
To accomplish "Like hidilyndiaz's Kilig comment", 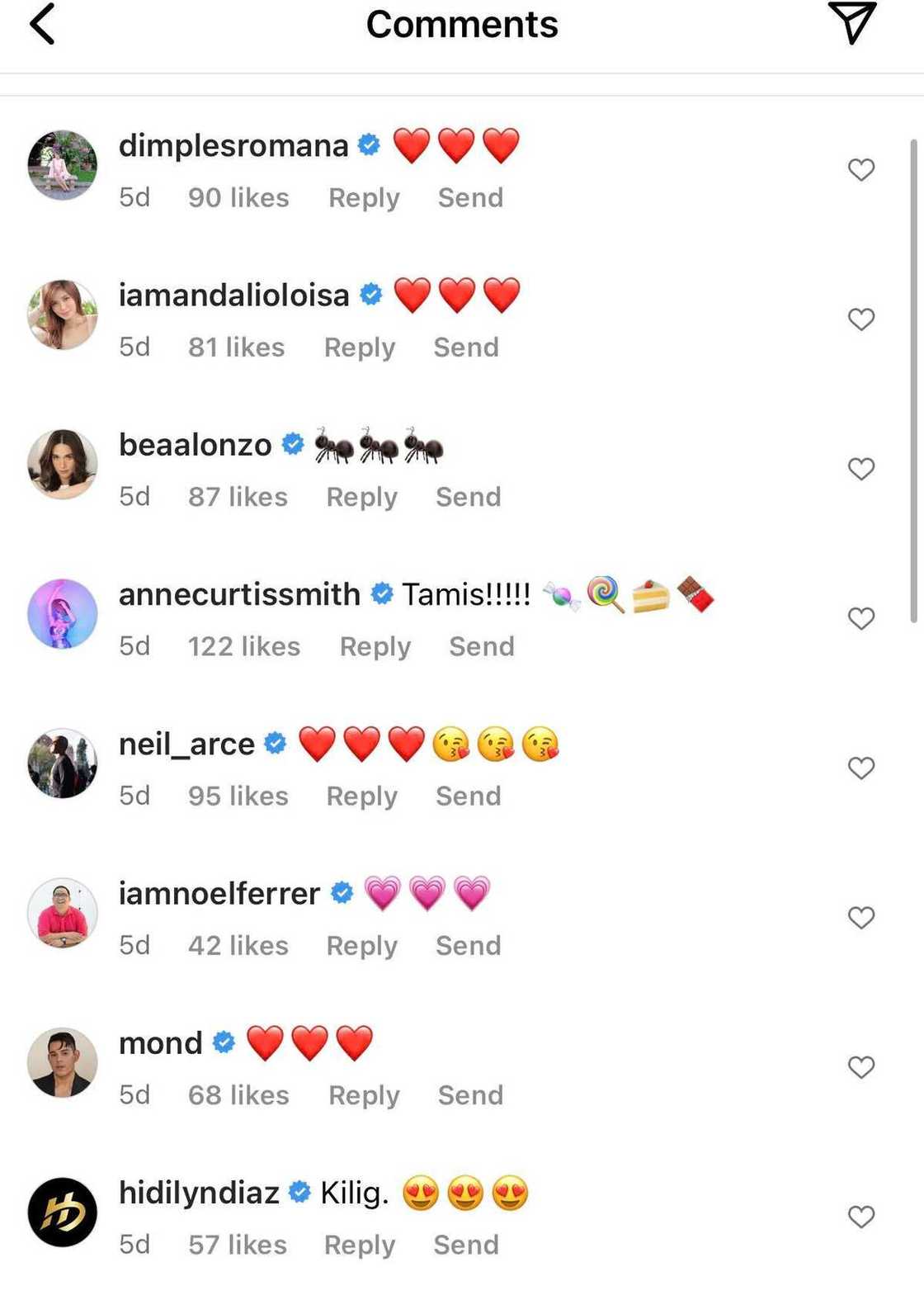I will pos(860,1217).
